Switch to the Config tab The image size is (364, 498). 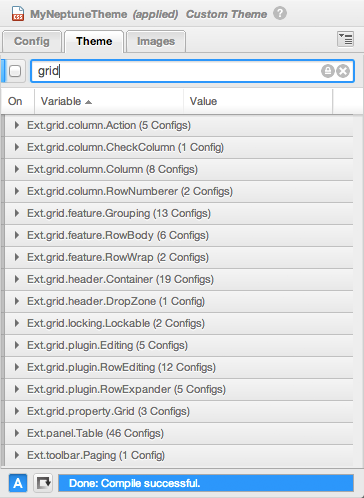(x=32, y=41)
